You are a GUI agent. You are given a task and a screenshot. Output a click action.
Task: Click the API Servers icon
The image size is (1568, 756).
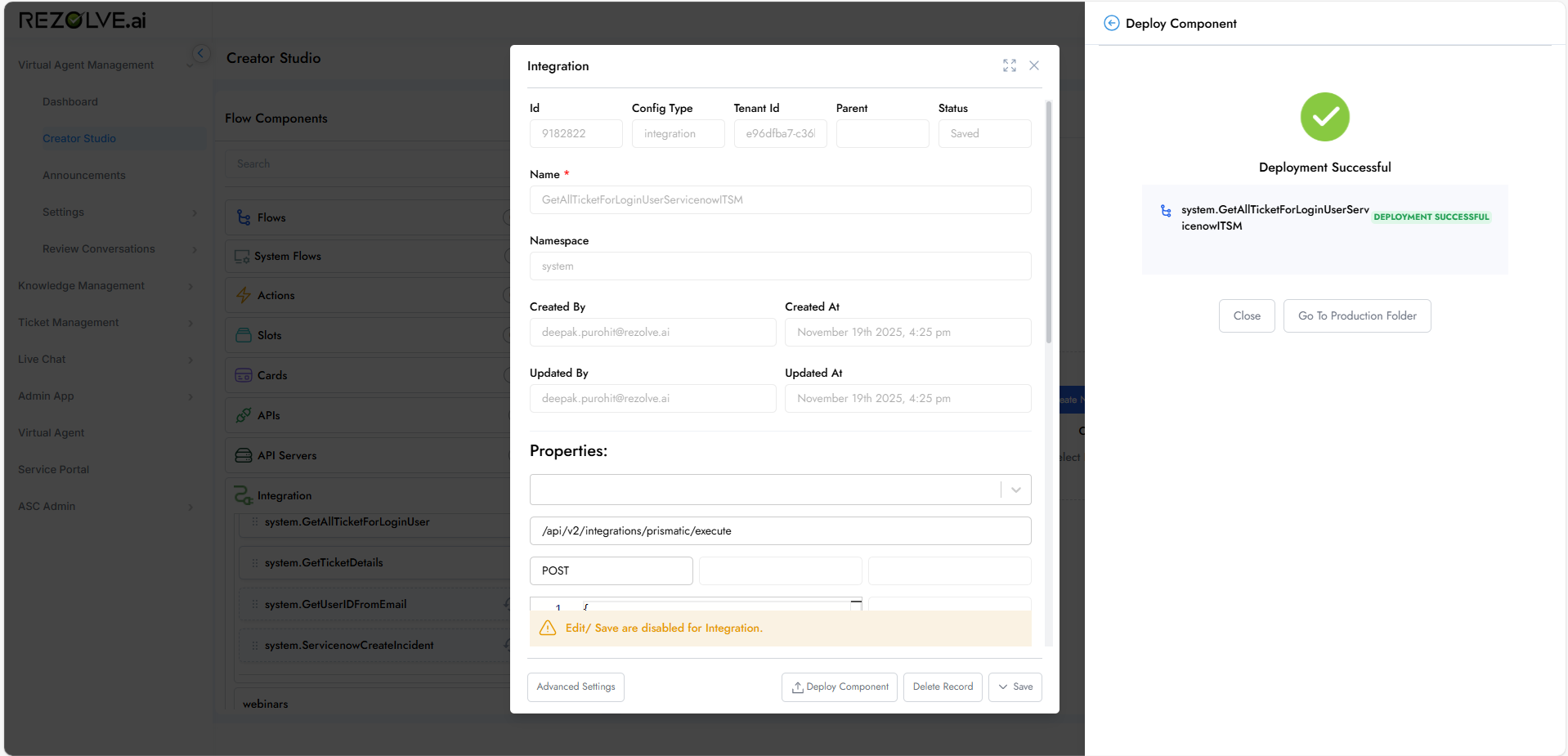[244, 455]
